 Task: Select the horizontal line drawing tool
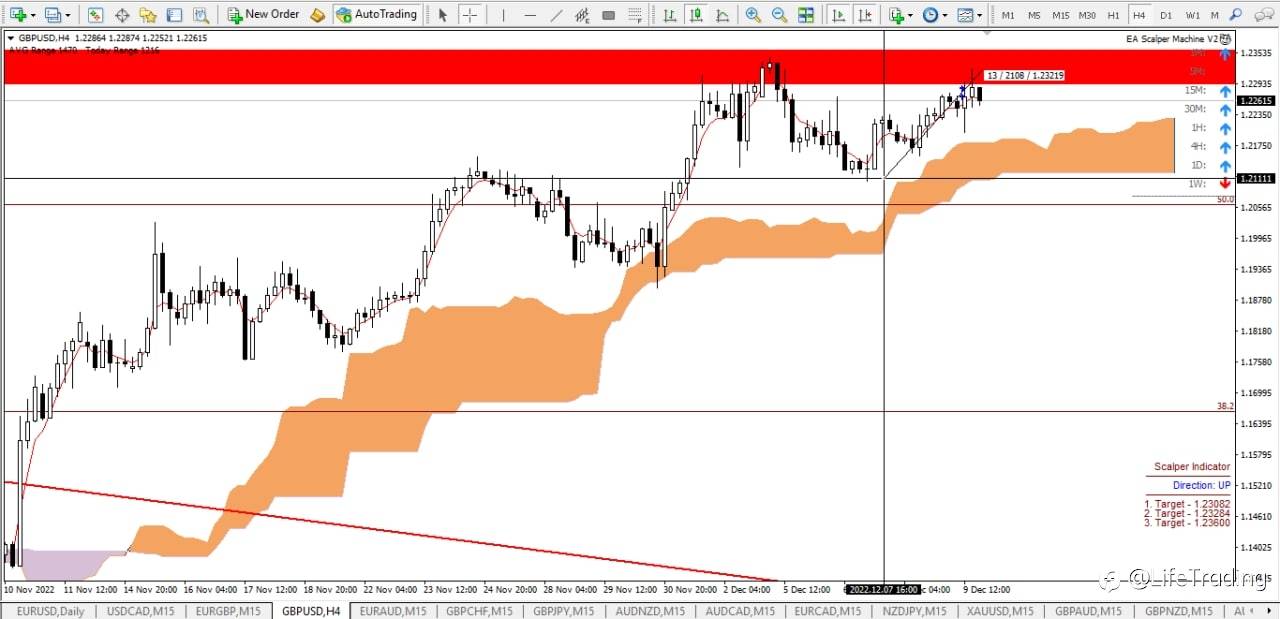[530, 15]
